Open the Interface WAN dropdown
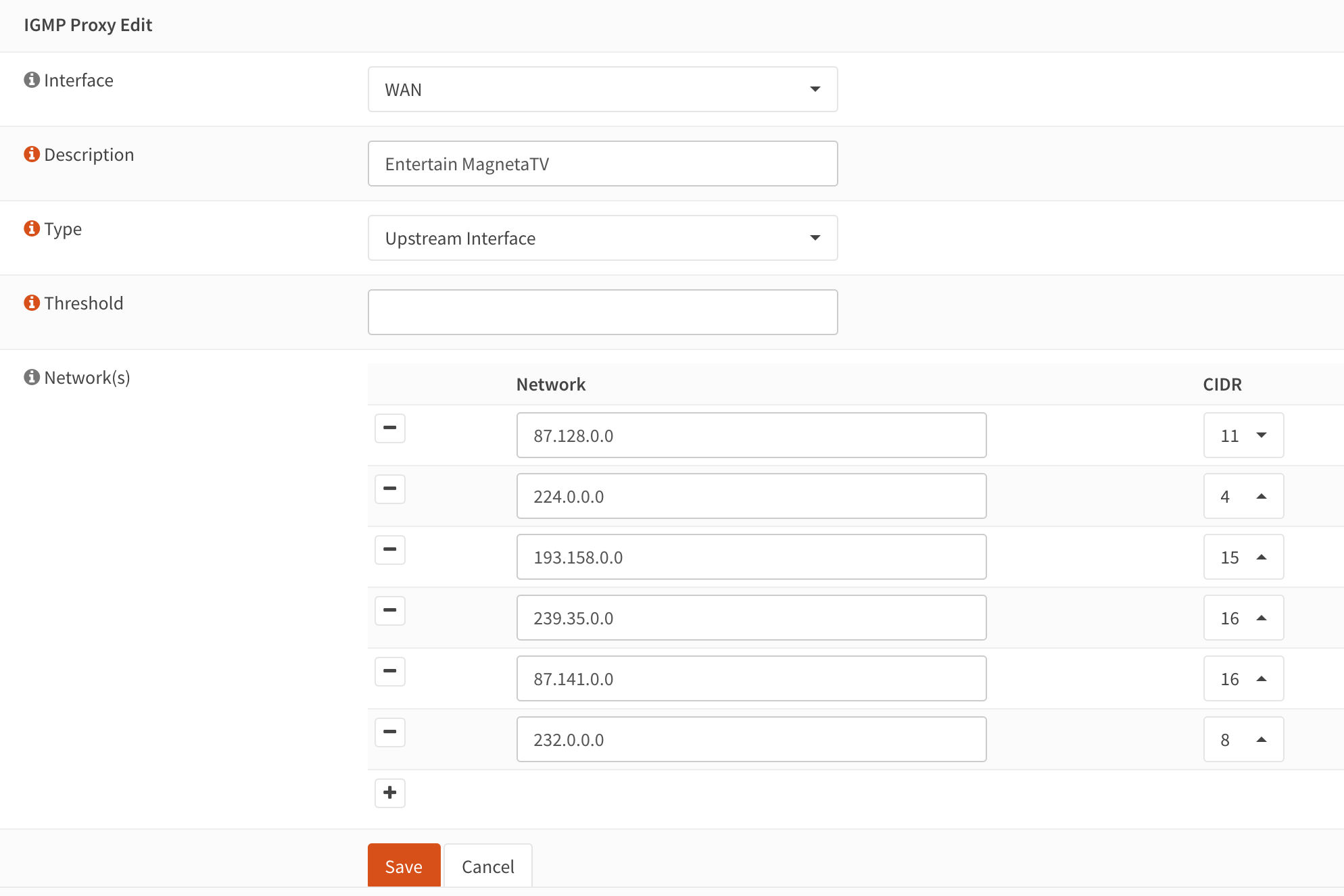The image size is (1344, 896). click(602, 89)
